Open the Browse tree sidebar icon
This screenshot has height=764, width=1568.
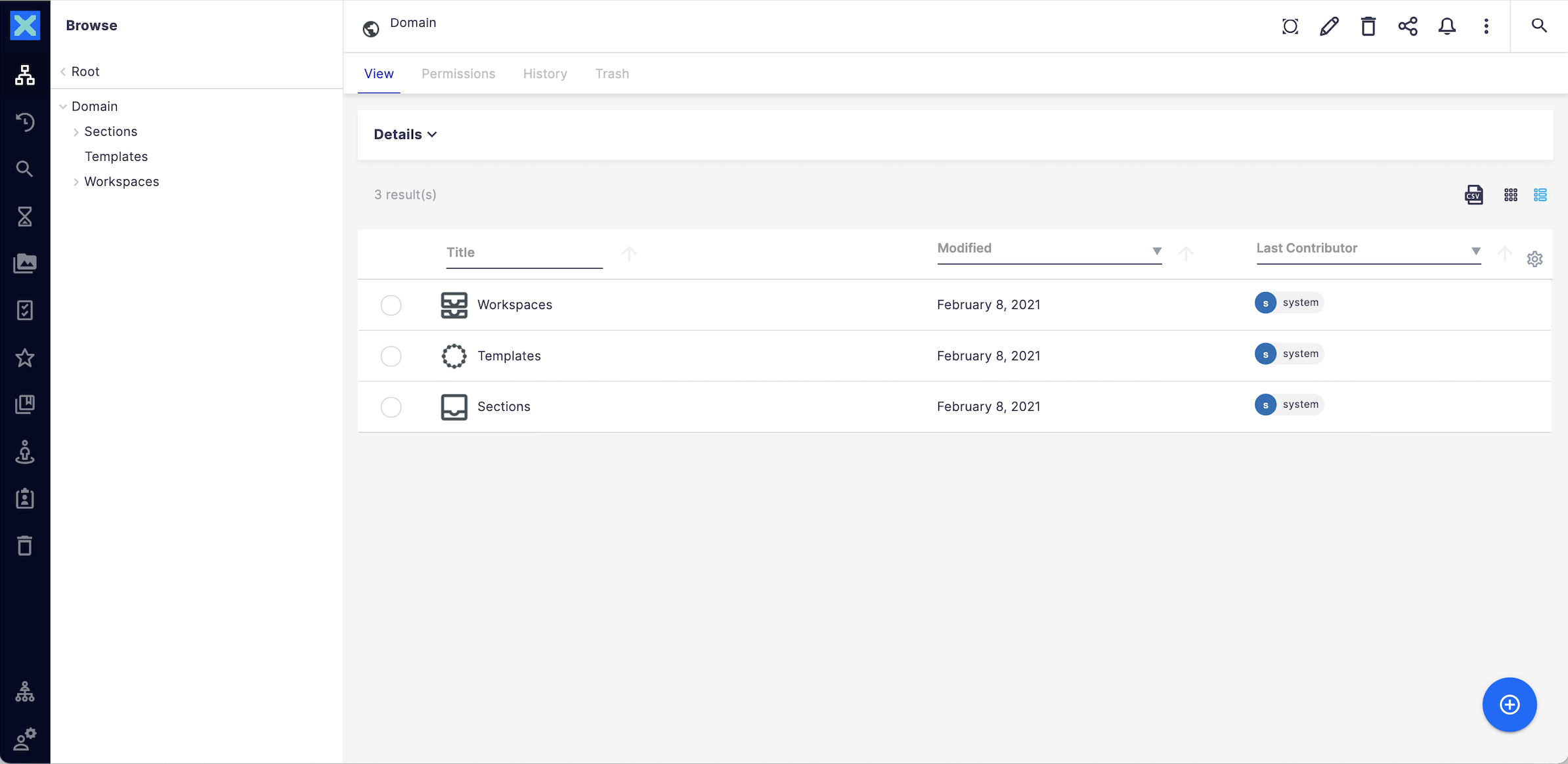(25, 75)
